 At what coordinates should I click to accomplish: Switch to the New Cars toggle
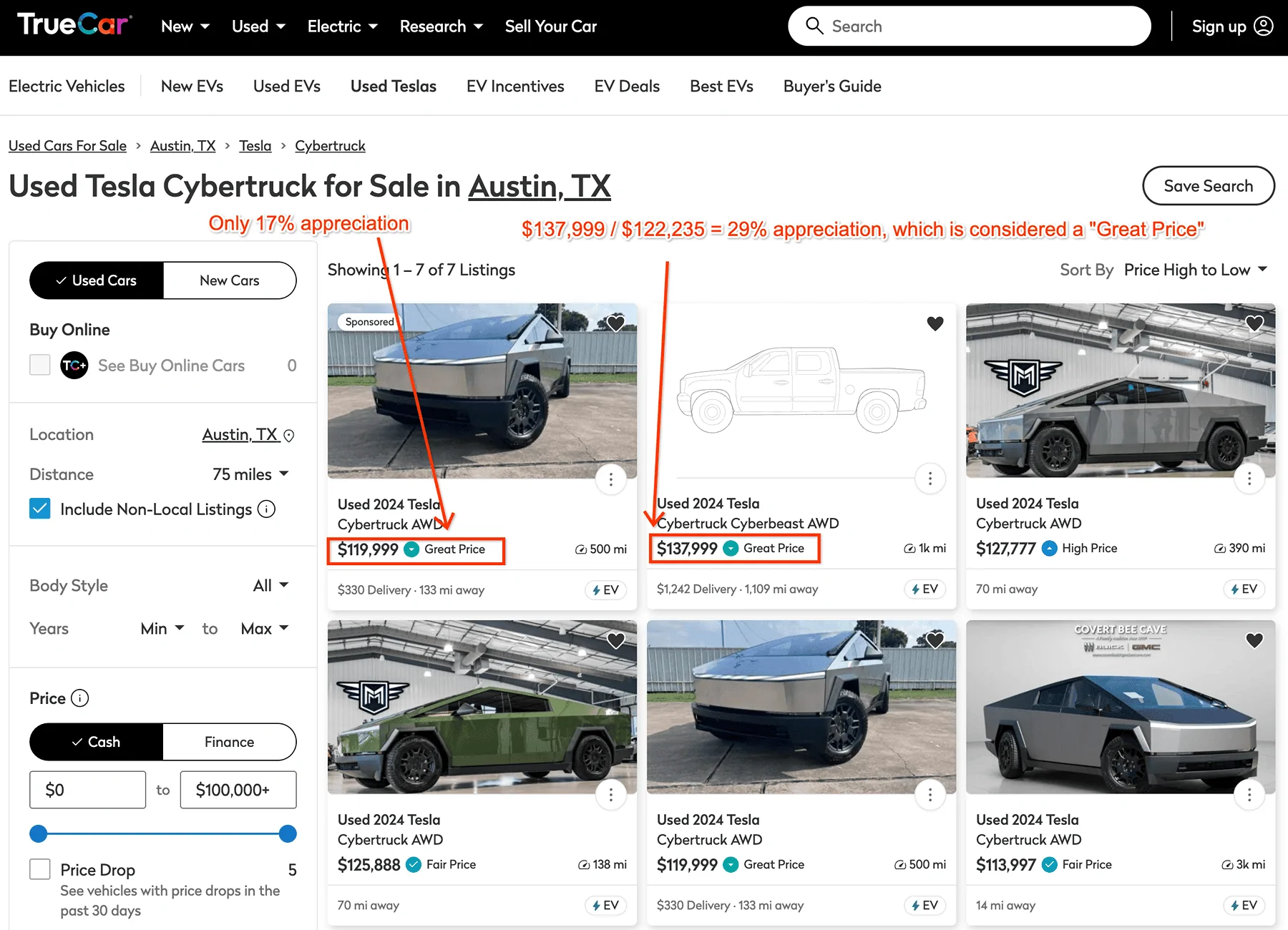230,280
